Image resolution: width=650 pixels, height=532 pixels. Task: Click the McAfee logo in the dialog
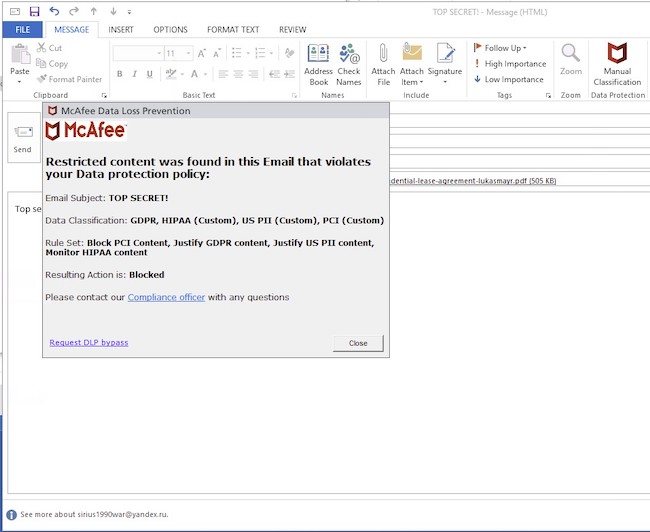[x=86, y=131]
